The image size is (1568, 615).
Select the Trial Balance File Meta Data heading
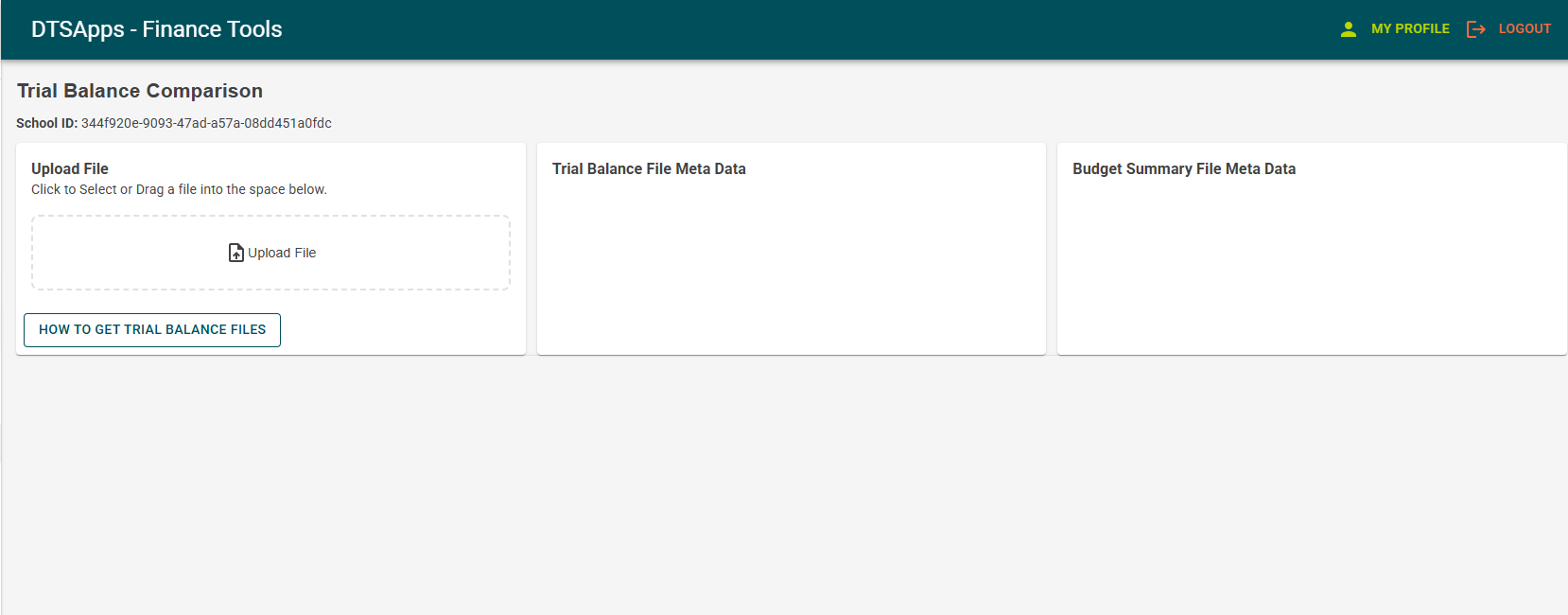(649, 168)
